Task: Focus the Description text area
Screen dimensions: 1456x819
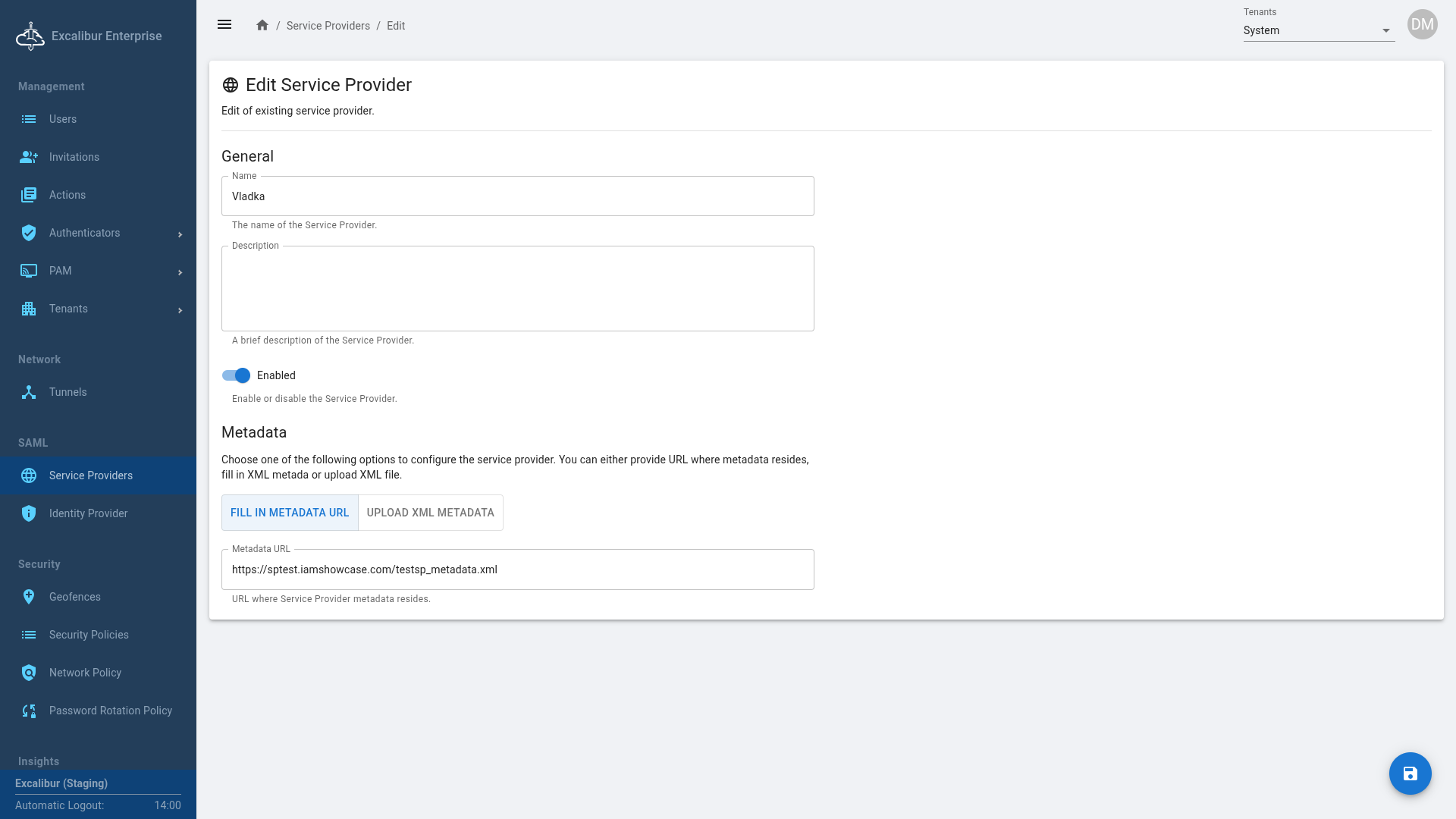Action: [x=517, y=289]
